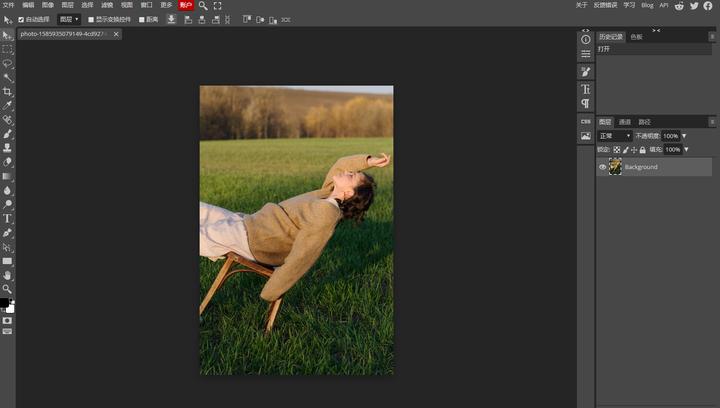
Task: Select the Zoom magnifier tool in the left toolbar
Action: tap(7, 289)
